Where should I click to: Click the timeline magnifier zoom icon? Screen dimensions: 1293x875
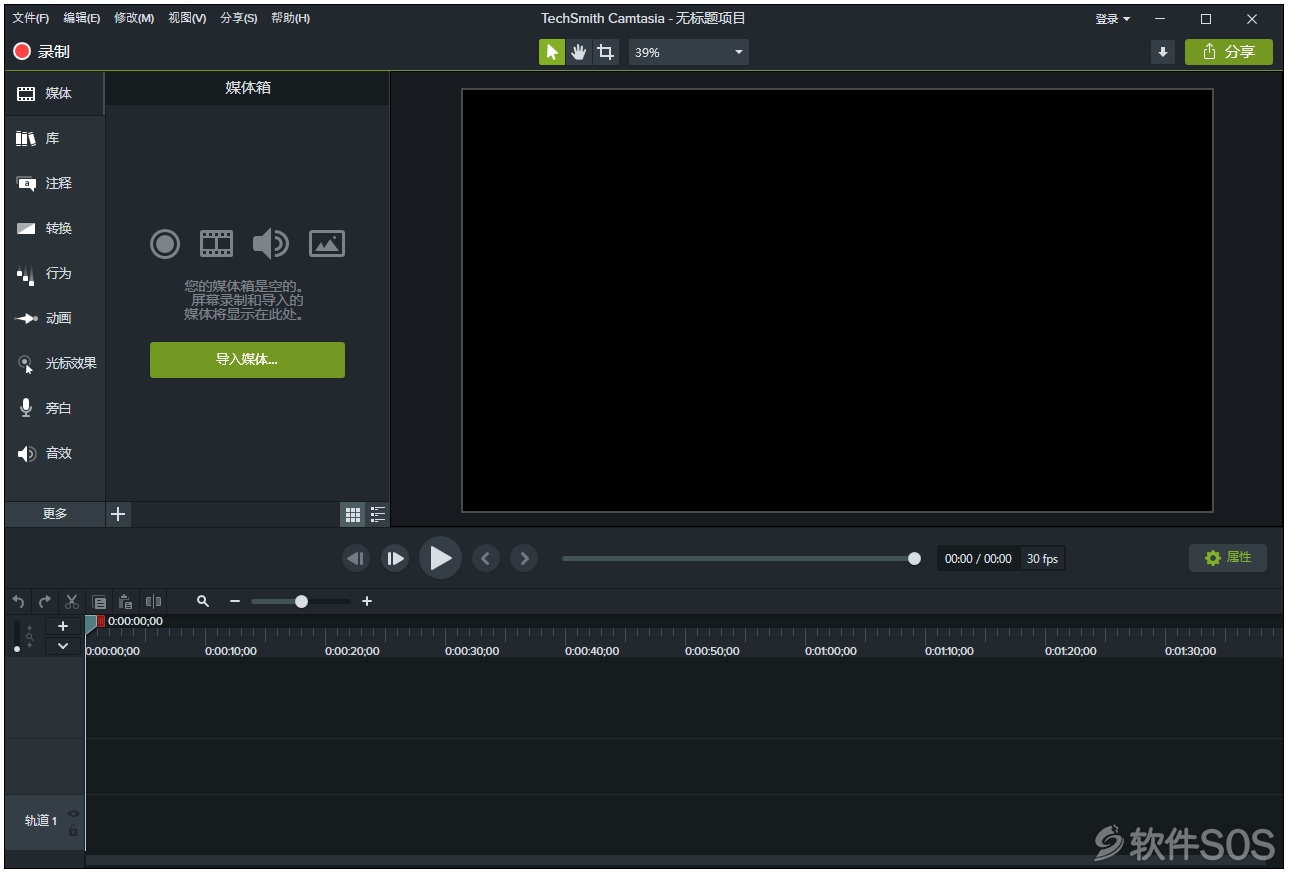click(x=203, y=601)
